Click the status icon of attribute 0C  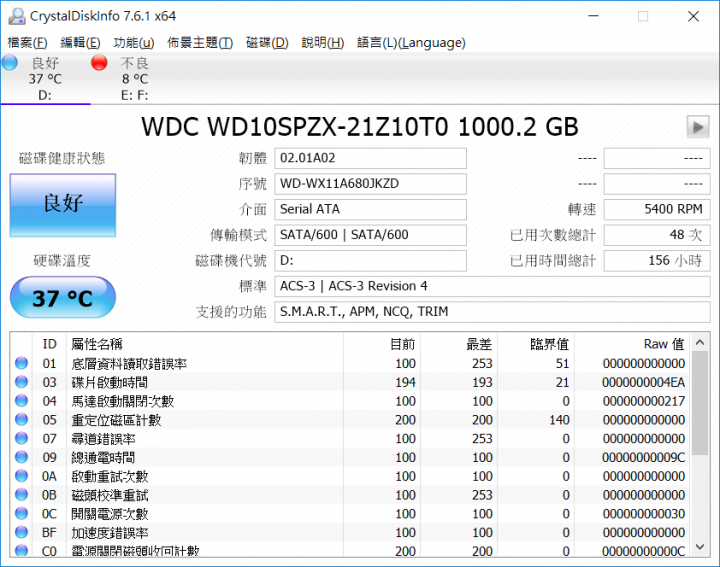coord(21,514)
